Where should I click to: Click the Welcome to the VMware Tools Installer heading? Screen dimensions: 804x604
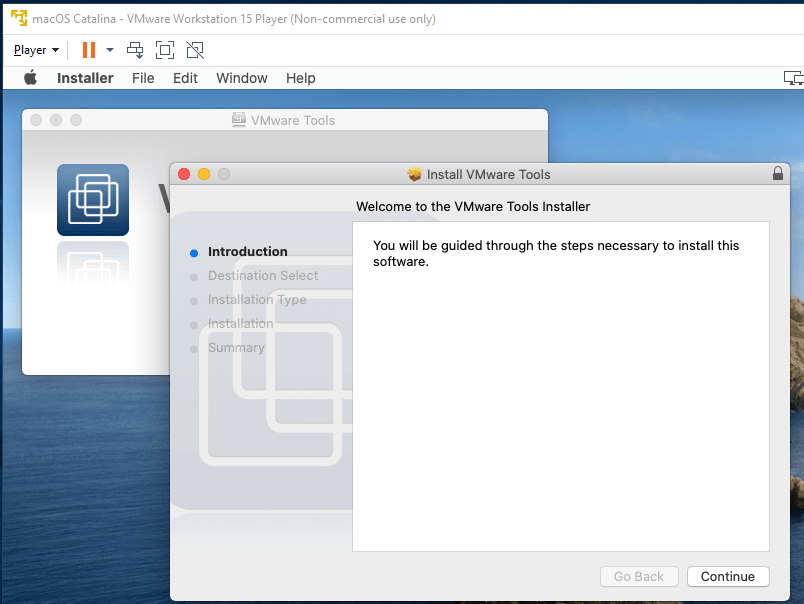point(473,207)
